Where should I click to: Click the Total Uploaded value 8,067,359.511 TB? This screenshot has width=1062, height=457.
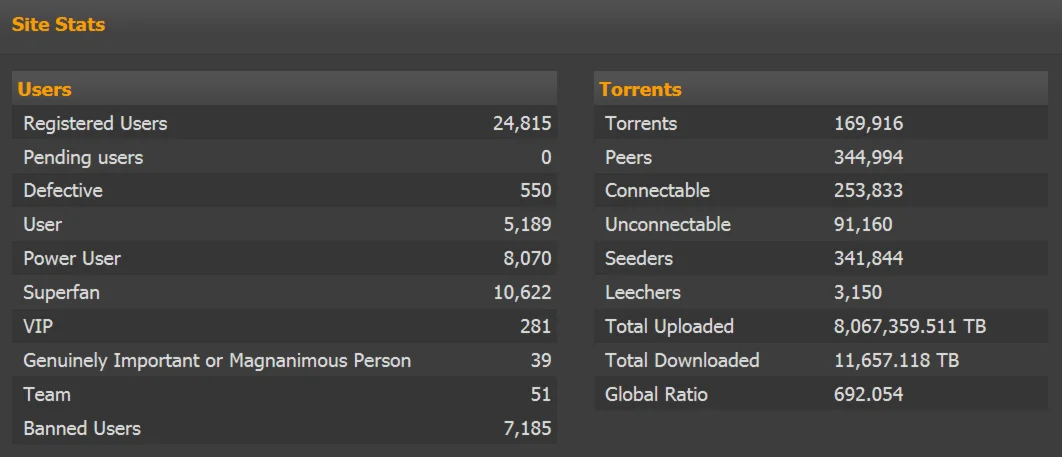[910, 326]
